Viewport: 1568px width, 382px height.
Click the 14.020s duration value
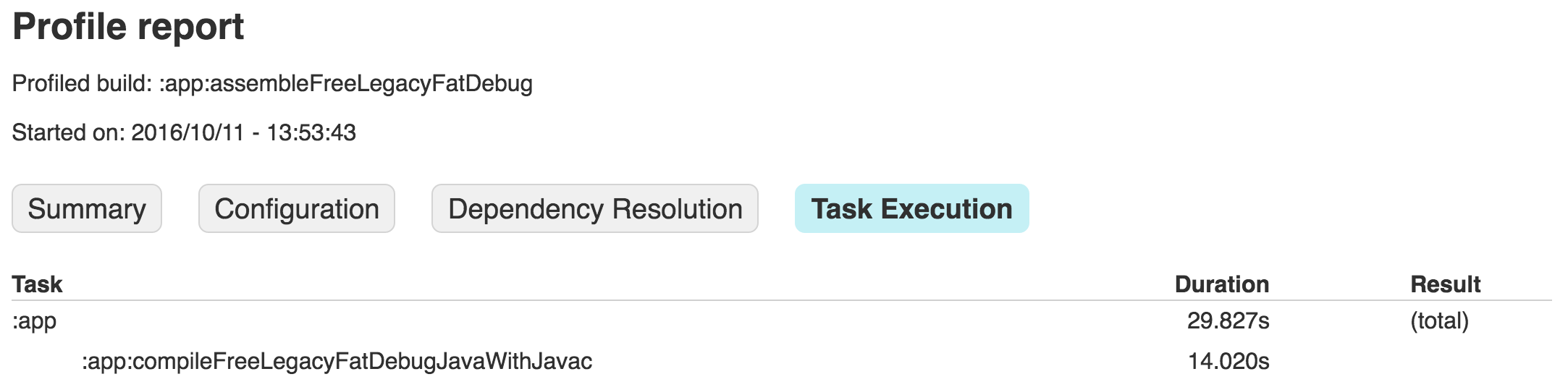(1228, 361)
